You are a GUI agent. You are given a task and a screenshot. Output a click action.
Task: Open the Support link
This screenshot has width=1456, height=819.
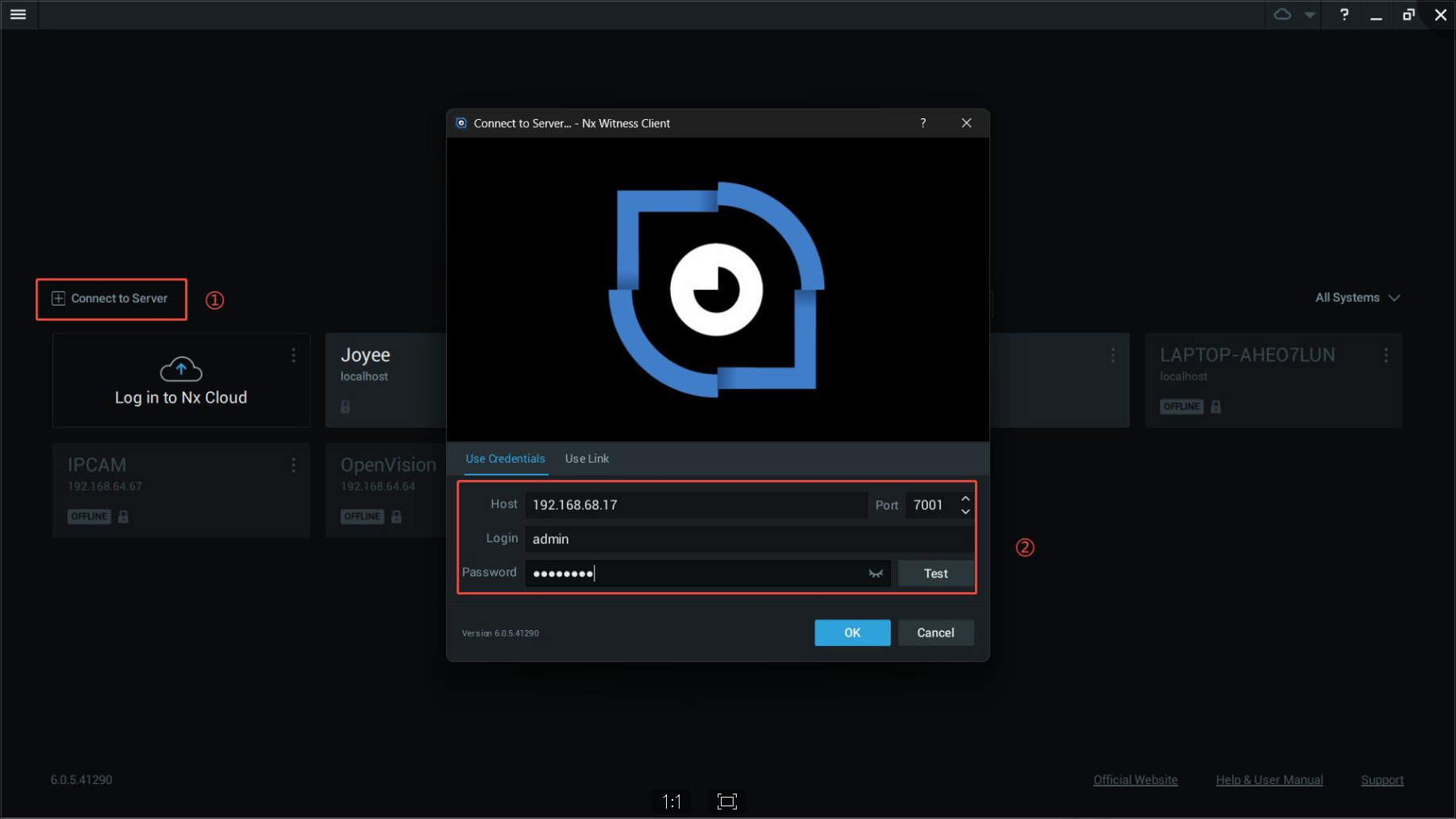tap(1382, 780)
